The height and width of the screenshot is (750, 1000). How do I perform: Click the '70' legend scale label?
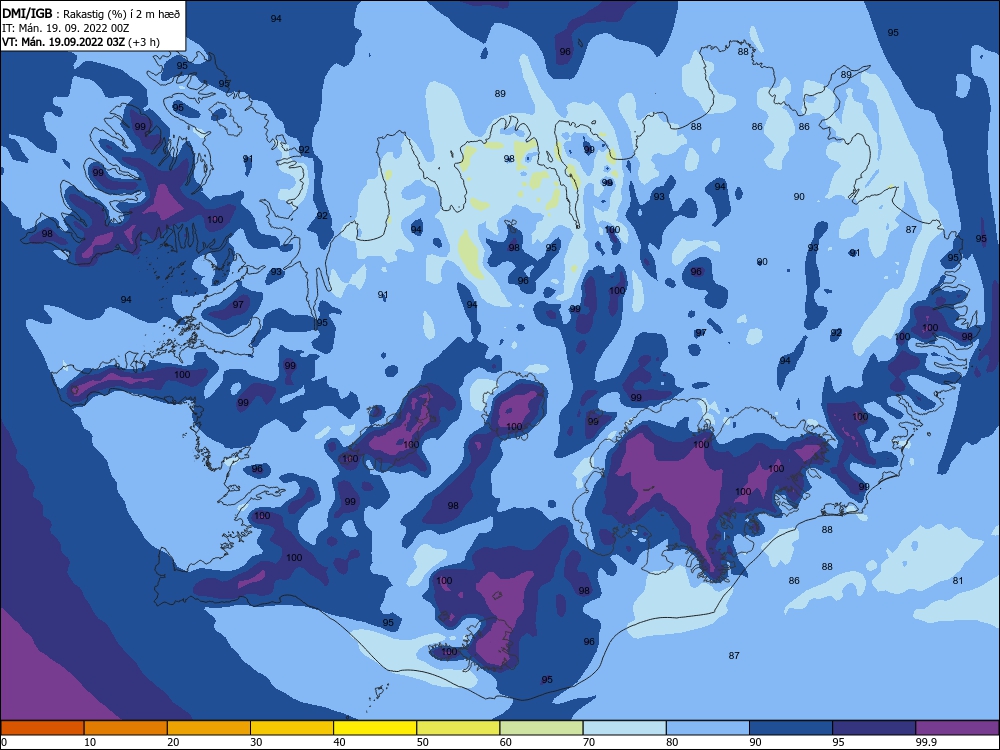coord(589,742)
